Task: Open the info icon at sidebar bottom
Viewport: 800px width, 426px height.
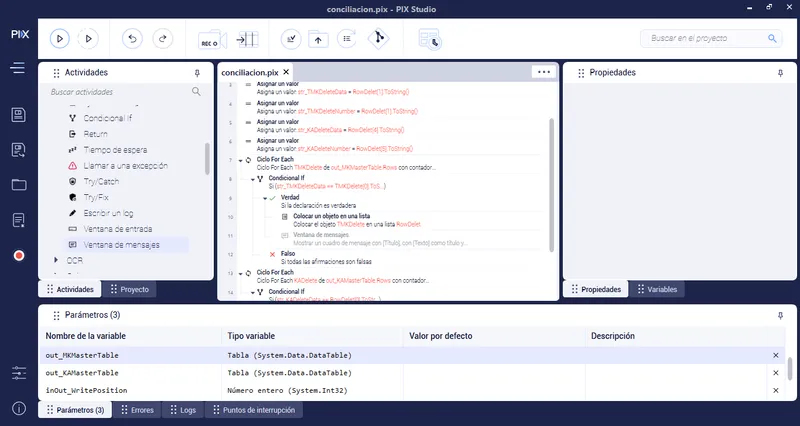Action: click(19, 408)
